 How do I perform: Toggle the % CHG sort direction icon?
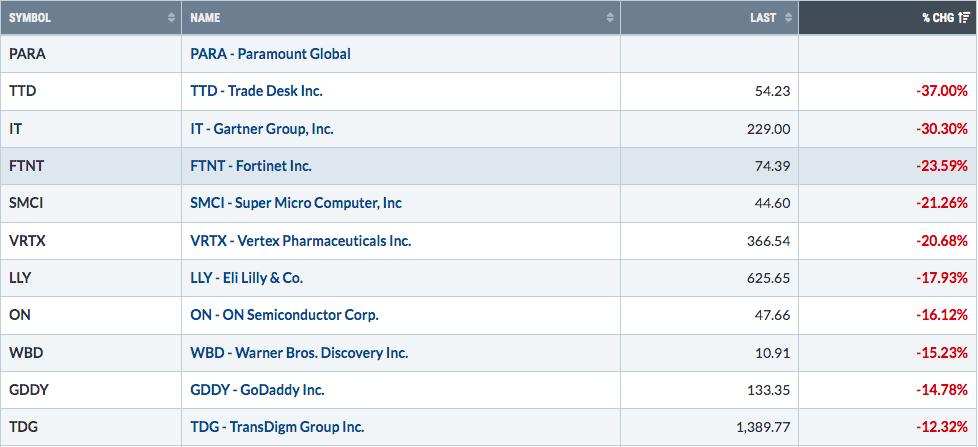tap(964, 18)
